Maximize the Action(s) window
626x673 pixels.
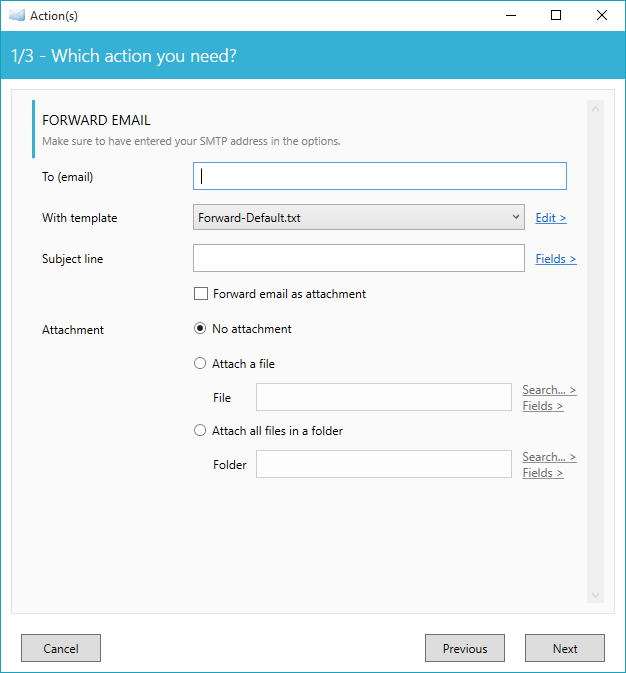click(556, 15)
